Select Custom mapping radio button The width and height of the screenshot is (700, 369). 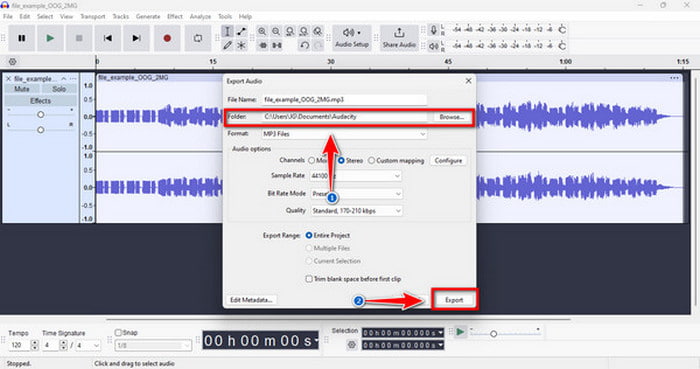click(371, 161)
